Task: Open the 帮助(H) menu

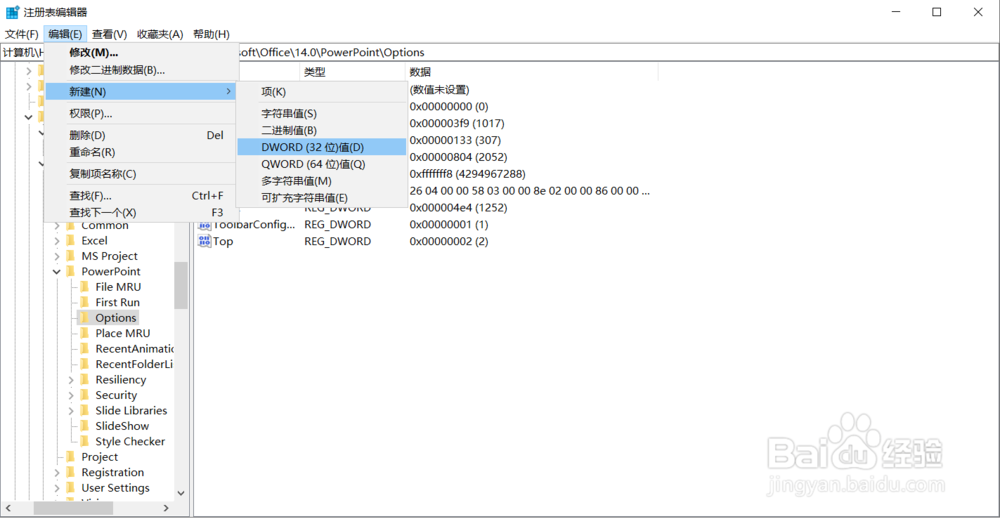Action: click(x=211, y=34)
